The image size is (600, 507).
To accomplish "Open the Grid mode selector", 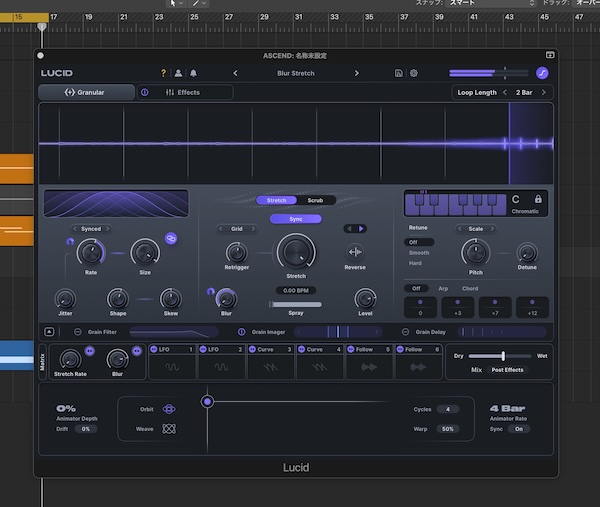I will [236, 229].
